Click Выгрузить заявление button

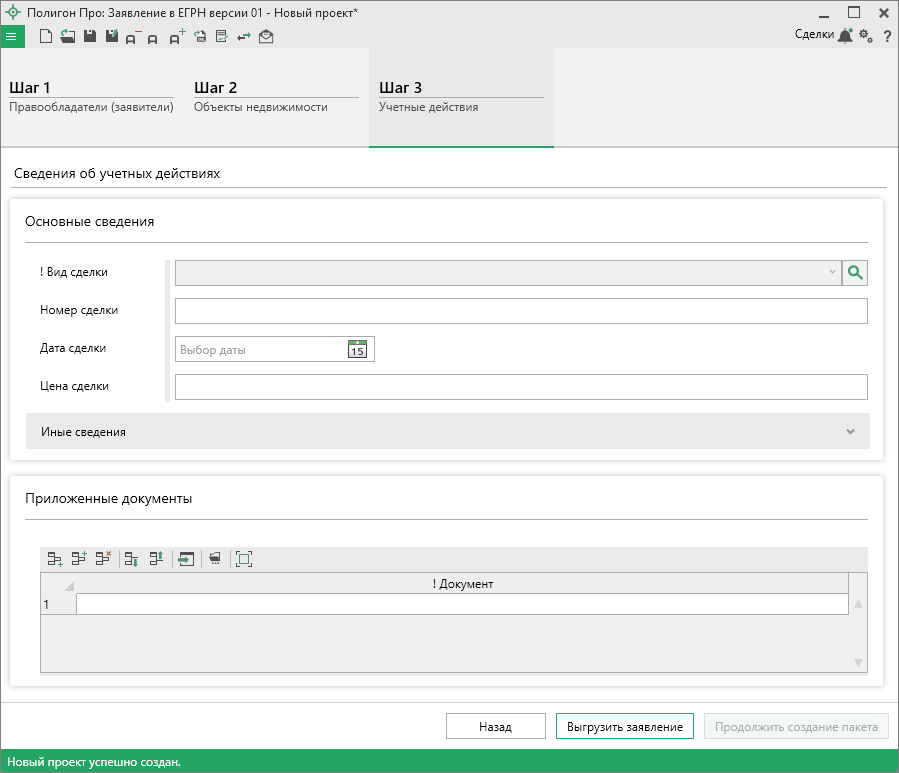tap(624, 727)
